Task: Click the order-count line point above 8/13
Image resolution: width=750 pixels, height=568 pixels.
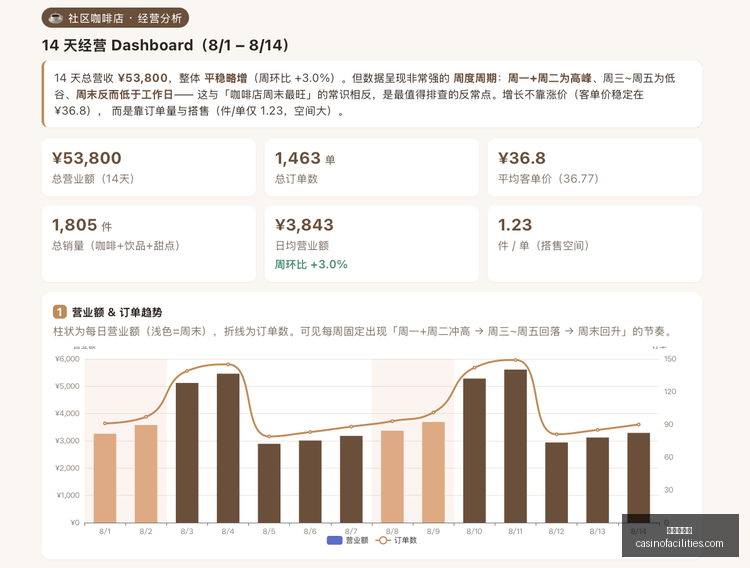Action: (597, 430)
